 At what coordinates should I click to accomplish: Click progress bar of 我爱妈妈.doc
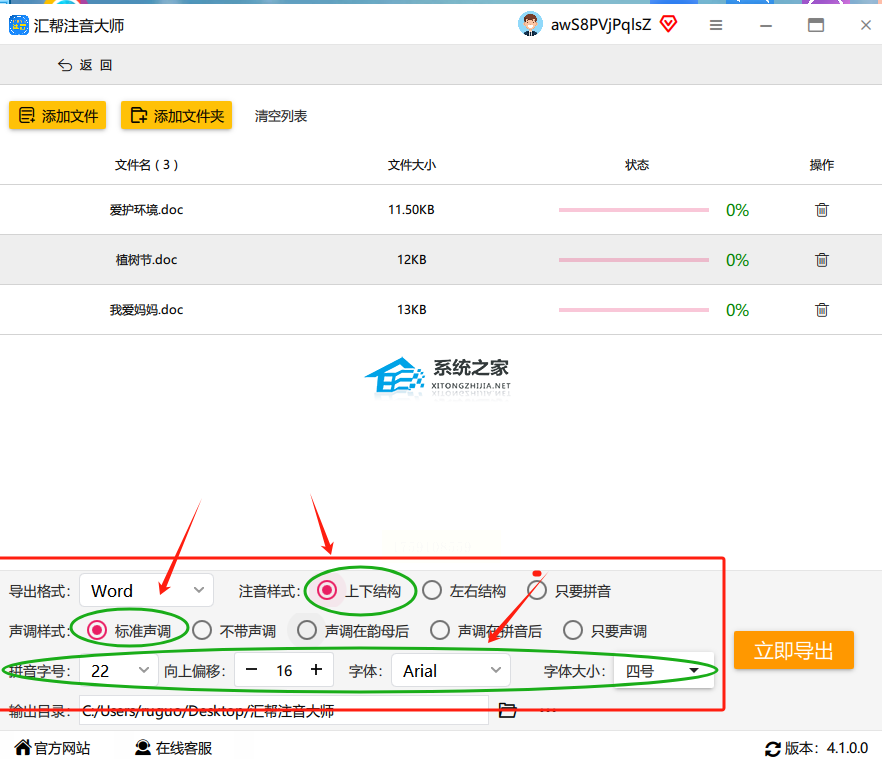633,310
